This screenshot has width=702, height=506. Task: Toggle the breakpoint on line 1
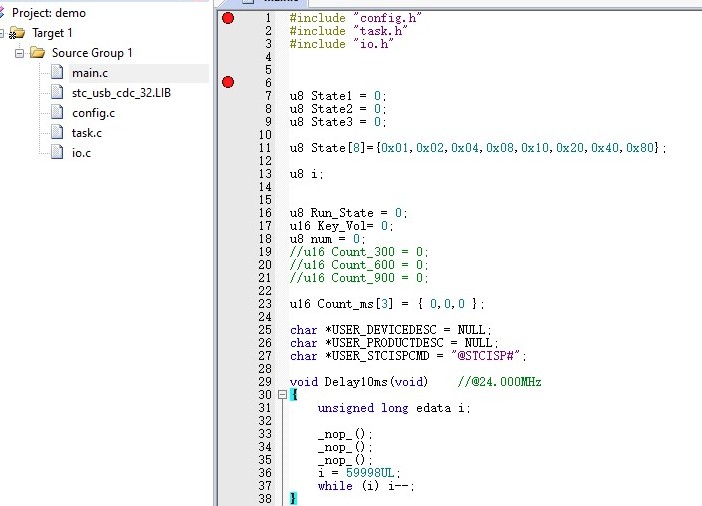[228, 18]
